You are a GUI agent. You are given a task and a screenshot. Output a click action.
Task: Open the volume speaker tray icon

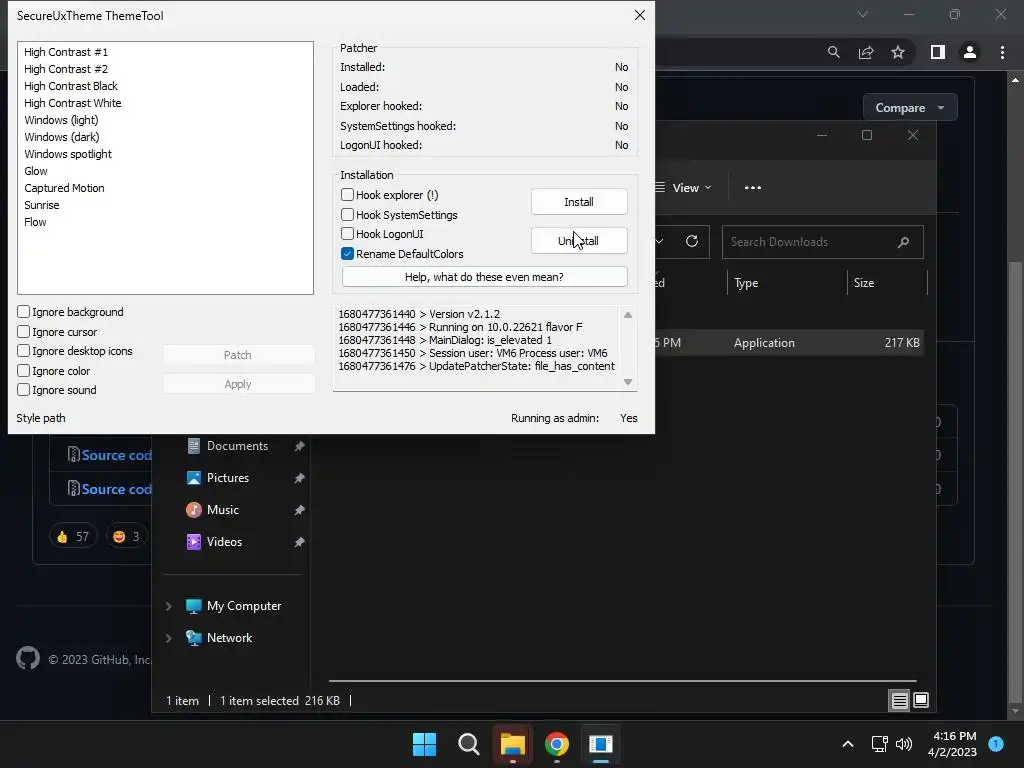pos(904,744)
